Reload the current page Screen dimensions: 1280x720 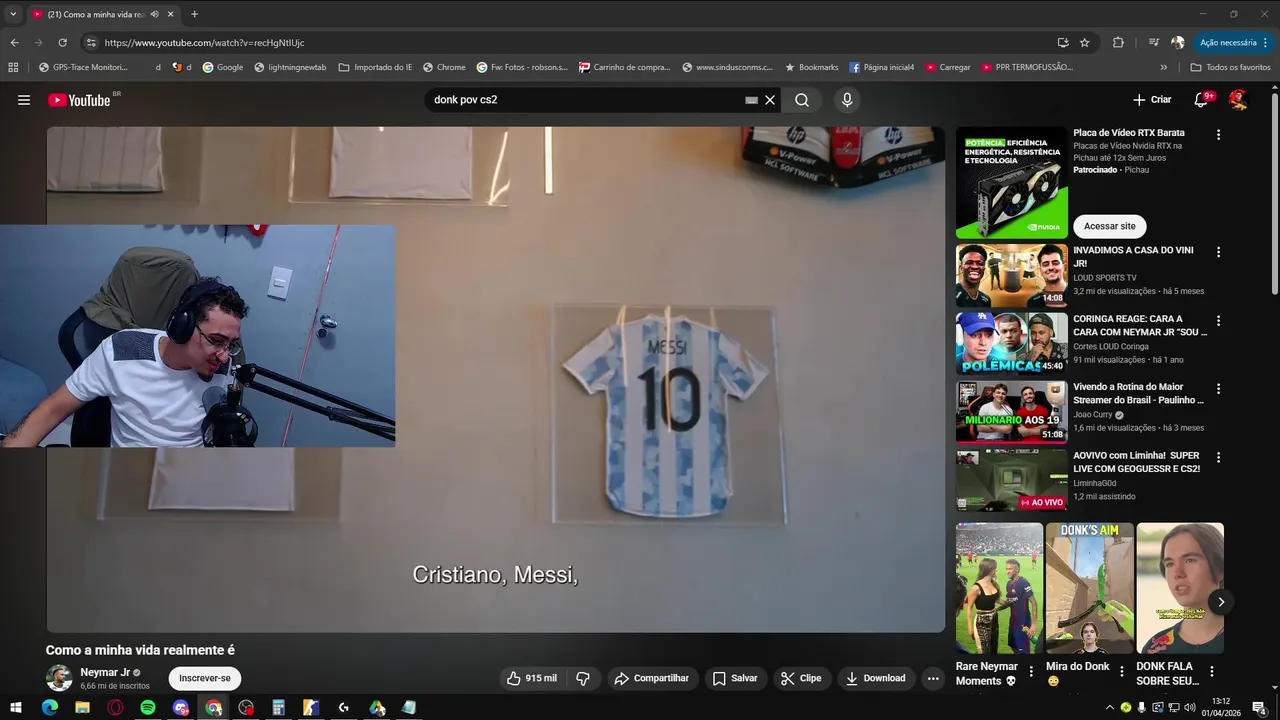(x=62, y=43)
